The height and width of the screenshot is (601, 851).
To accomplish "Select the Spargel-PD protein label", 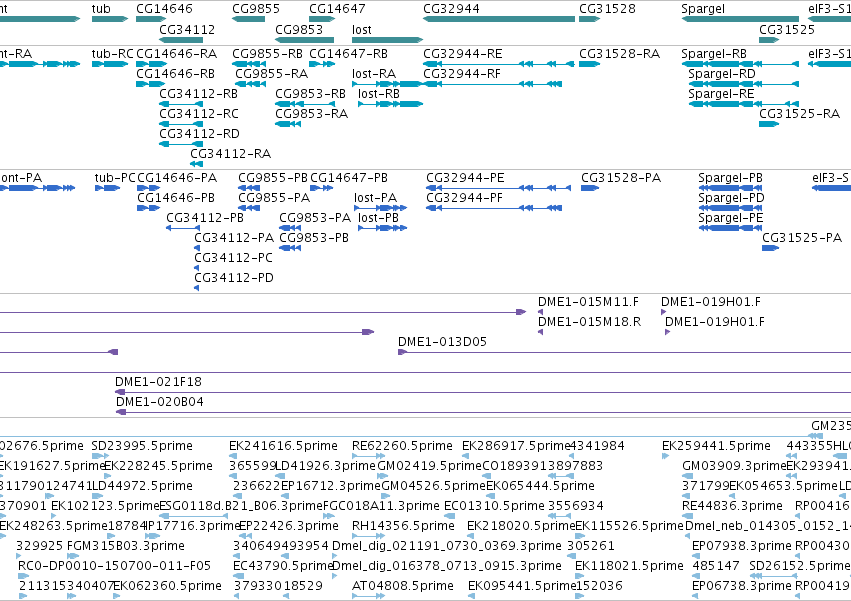I will tap(731, 198).
